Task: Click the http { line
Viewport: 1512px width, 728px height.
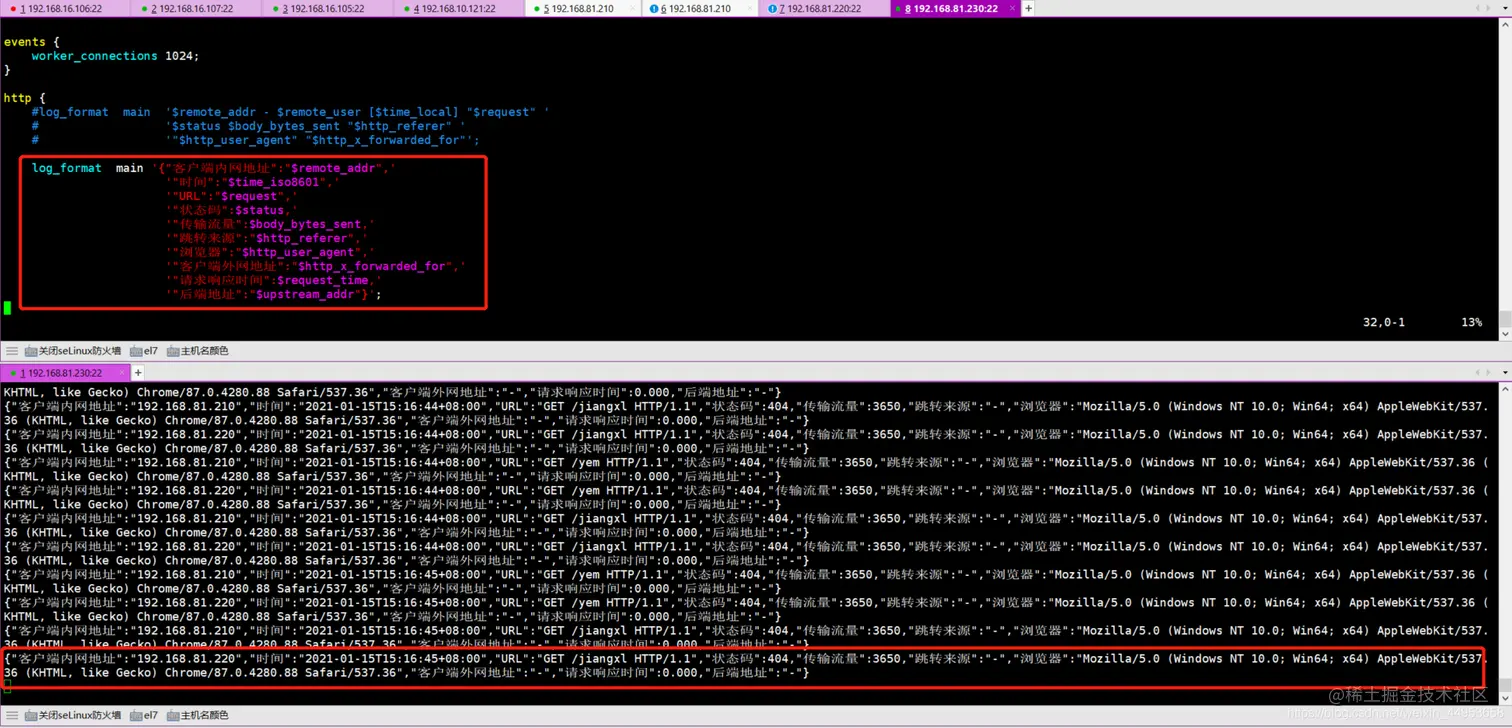Action: click(24, 98)
